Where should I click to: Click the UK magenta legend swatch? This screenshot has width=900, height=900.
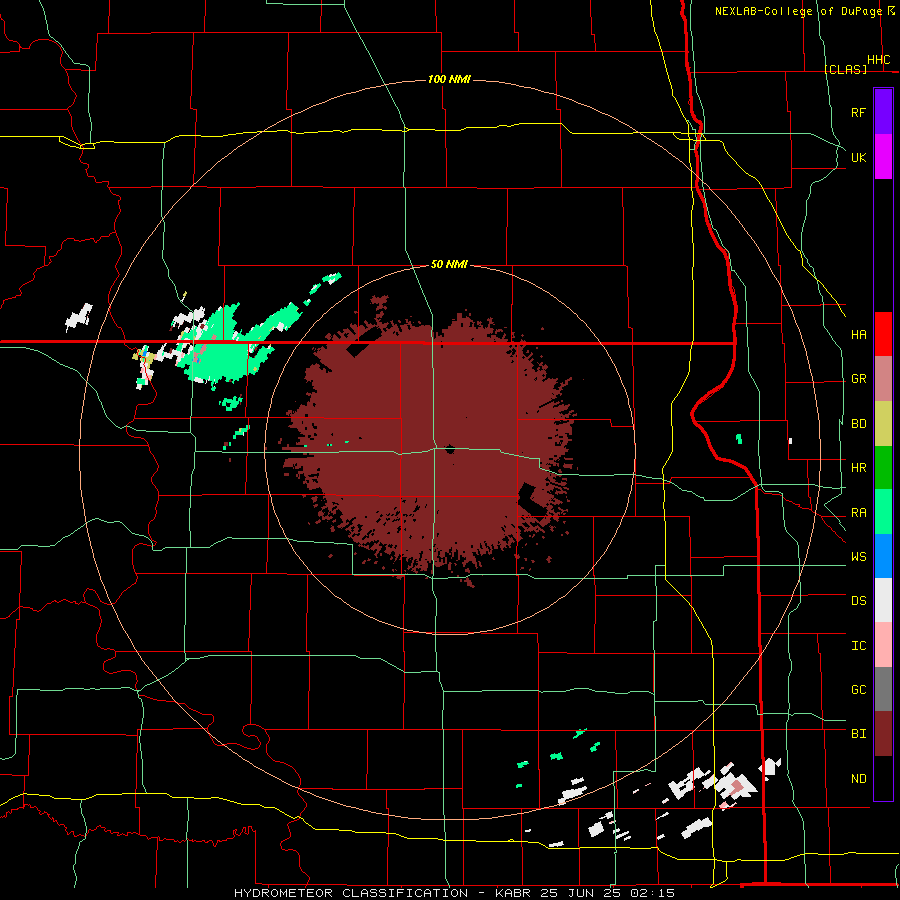(883, 157)
